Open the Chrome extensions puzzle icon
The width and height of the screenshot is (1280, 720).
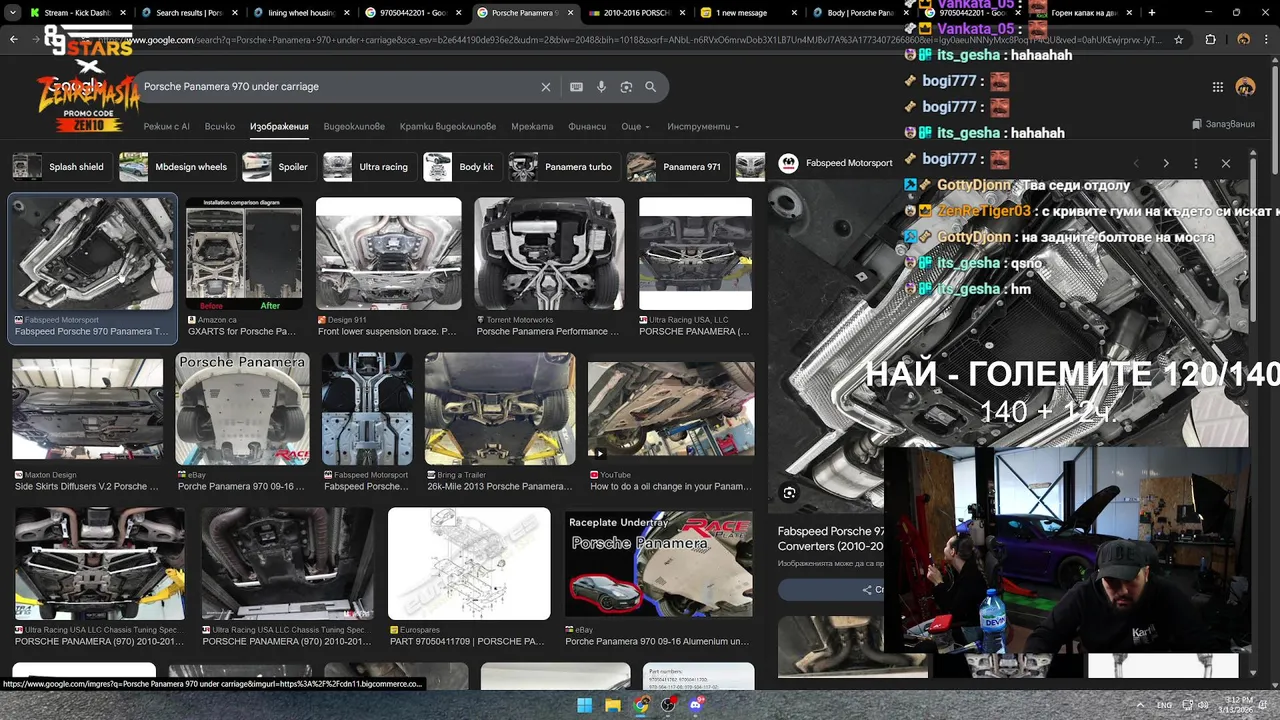pos(1210,40)
